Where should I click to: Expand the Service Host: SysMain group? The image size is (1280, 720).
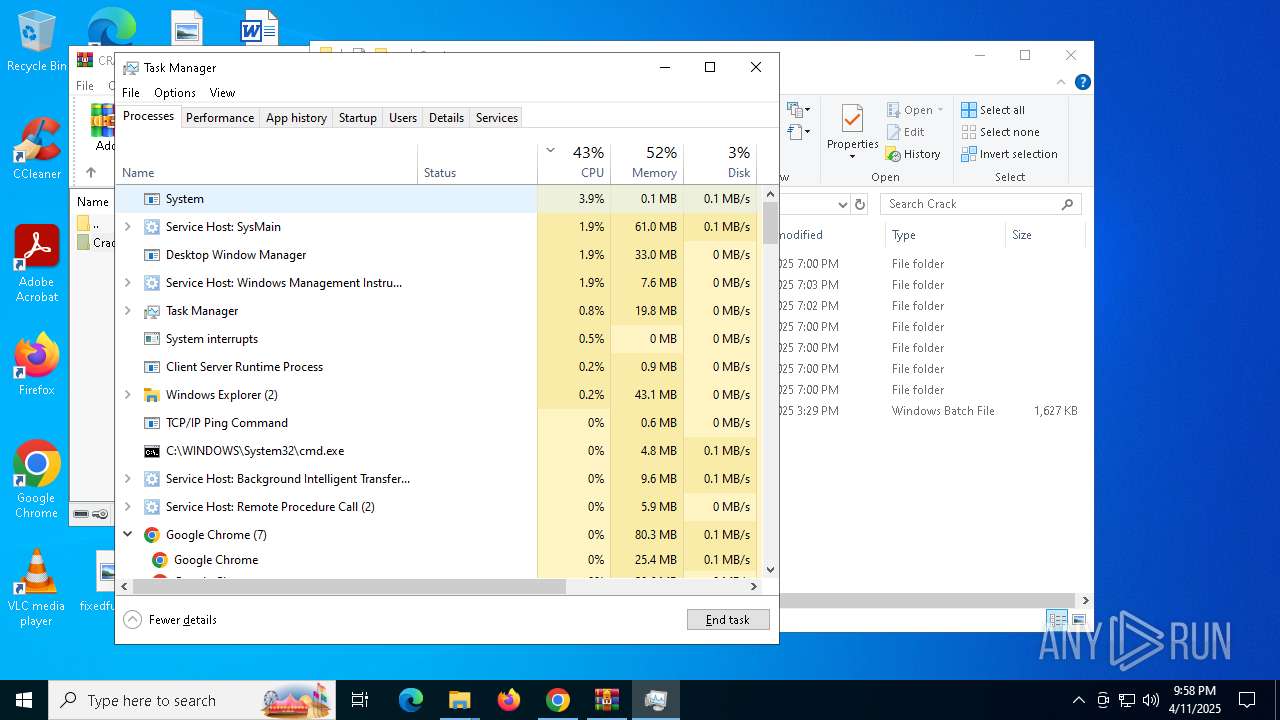tap(127, 227)
